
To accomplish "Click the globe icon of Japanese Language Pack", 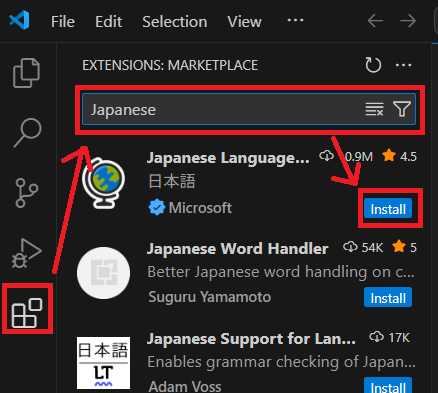I will click(x=103, y=183).
